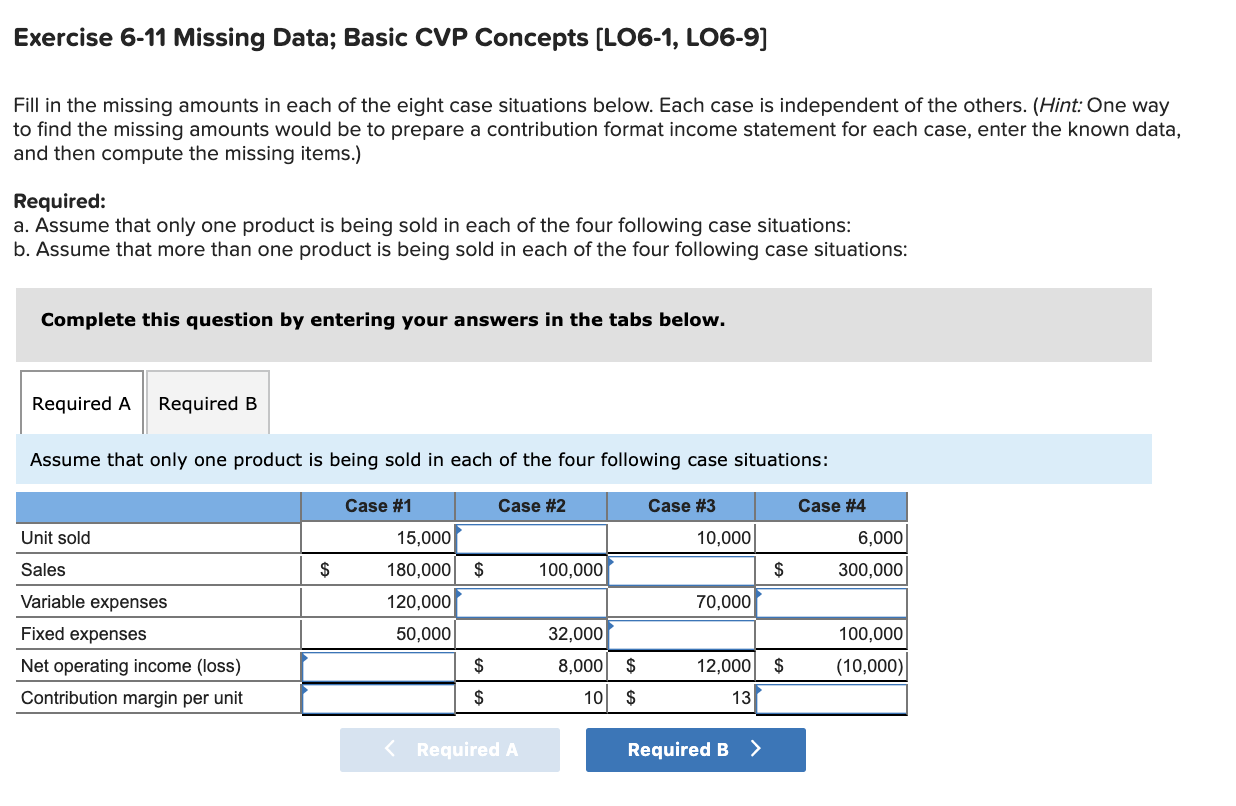1236x806 pixels.
Task: Click the Net operating income field for Case #1
Action: pyautogui.click(x=378, y=665)
